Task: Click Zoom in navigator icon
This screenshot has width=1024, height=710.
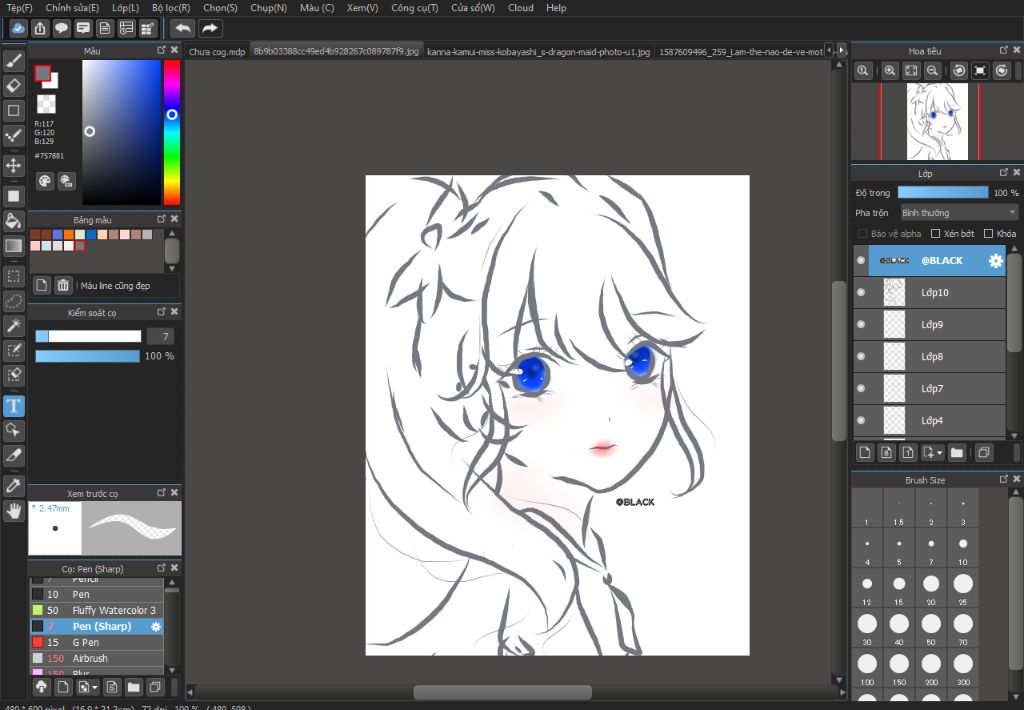Action: 889,71
